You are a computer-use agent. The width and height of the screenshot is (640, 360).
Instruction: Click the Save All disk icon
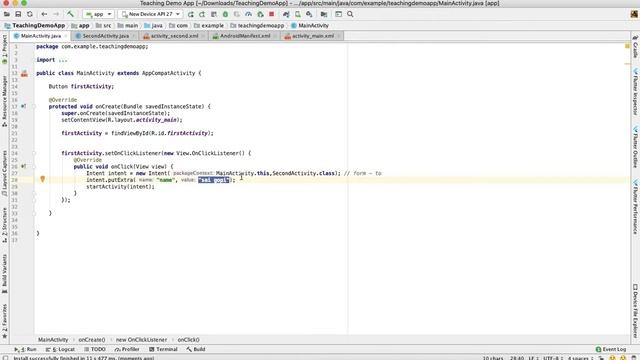point(18,14)
